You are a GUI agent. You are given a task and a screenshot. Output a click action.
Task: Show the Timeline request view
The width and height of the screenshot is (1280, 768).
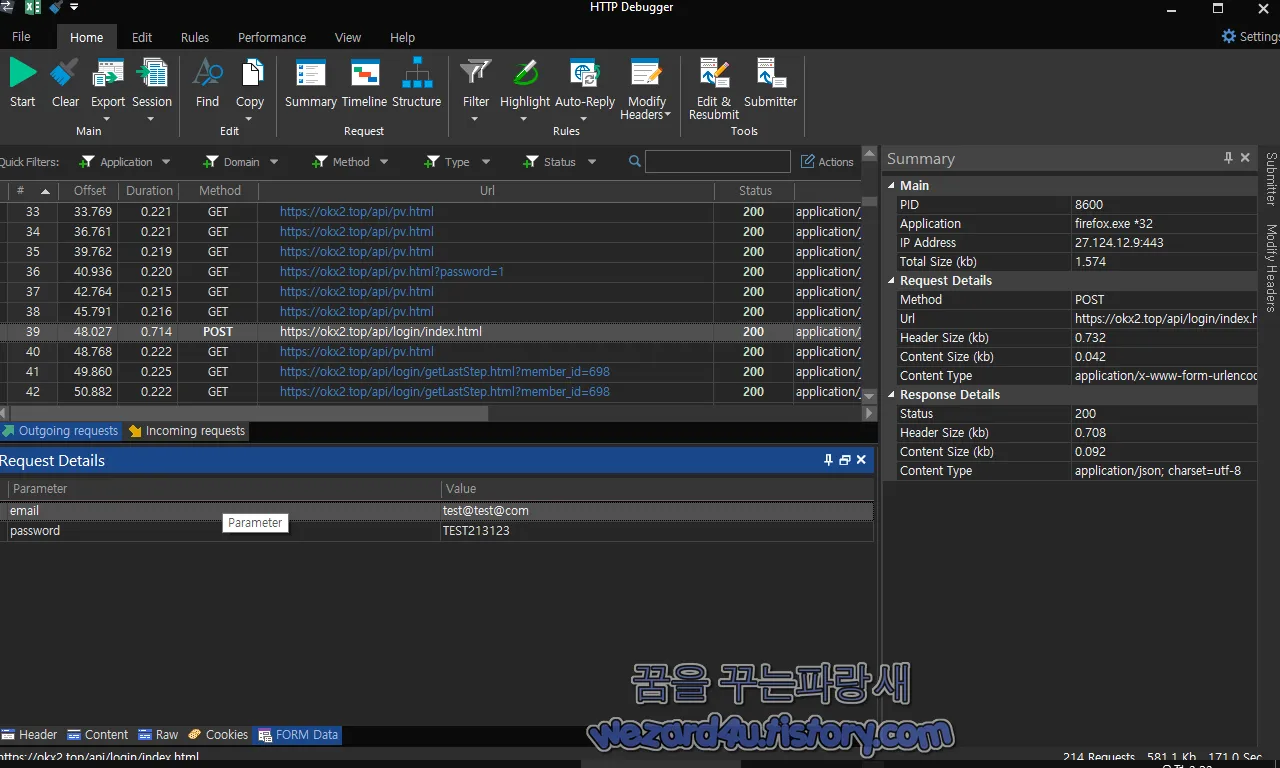click(x=364, y=83)
